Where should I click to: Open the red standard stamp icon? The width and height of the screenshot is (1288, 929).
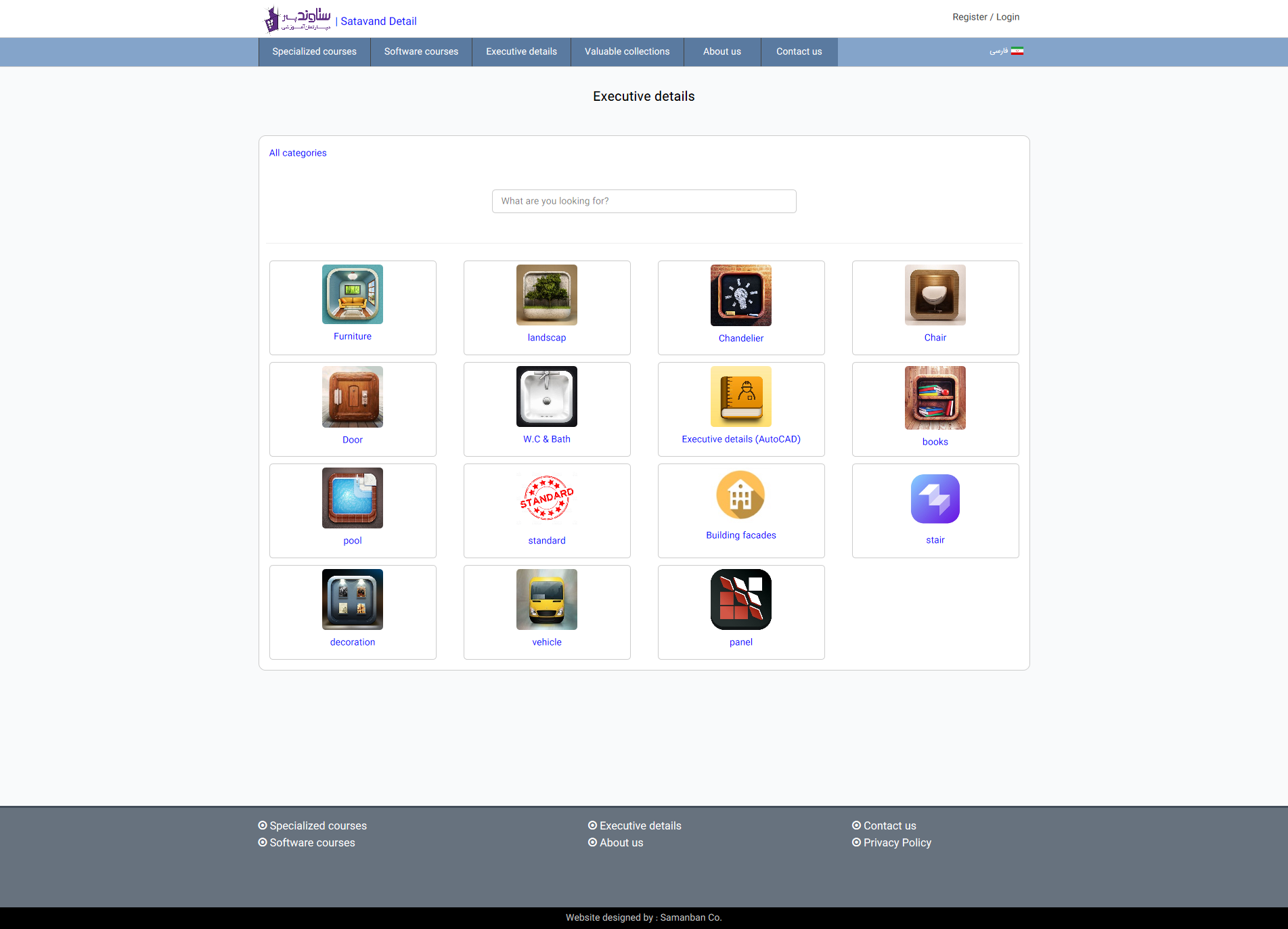pyautogui.click(x=547, y=498)
